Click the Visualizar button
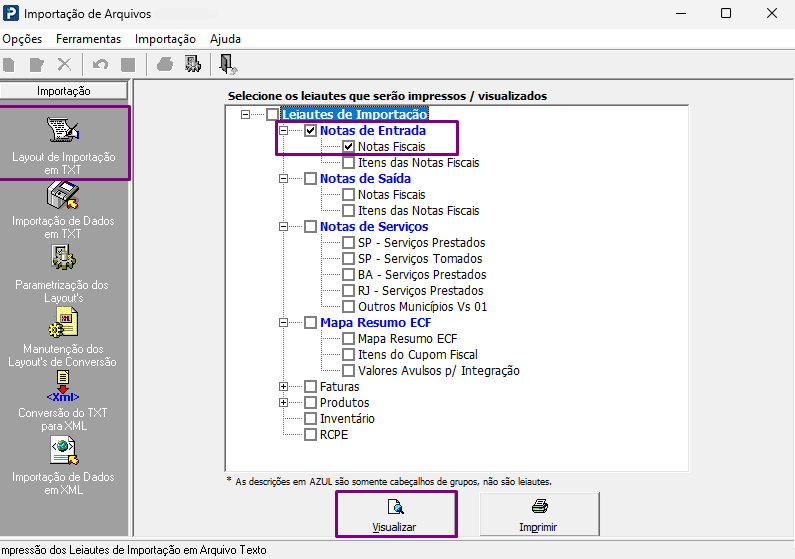The width and height of the screenshot is (795, 559). (x=396, y=514)
